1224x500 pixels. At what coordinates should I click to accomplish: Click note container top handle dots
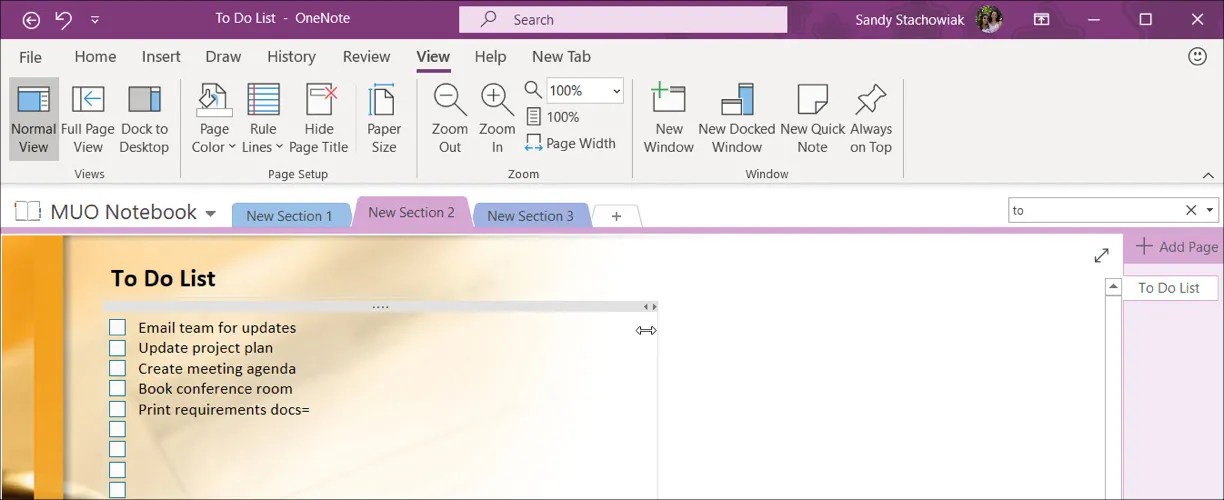[x=380, y=307]
